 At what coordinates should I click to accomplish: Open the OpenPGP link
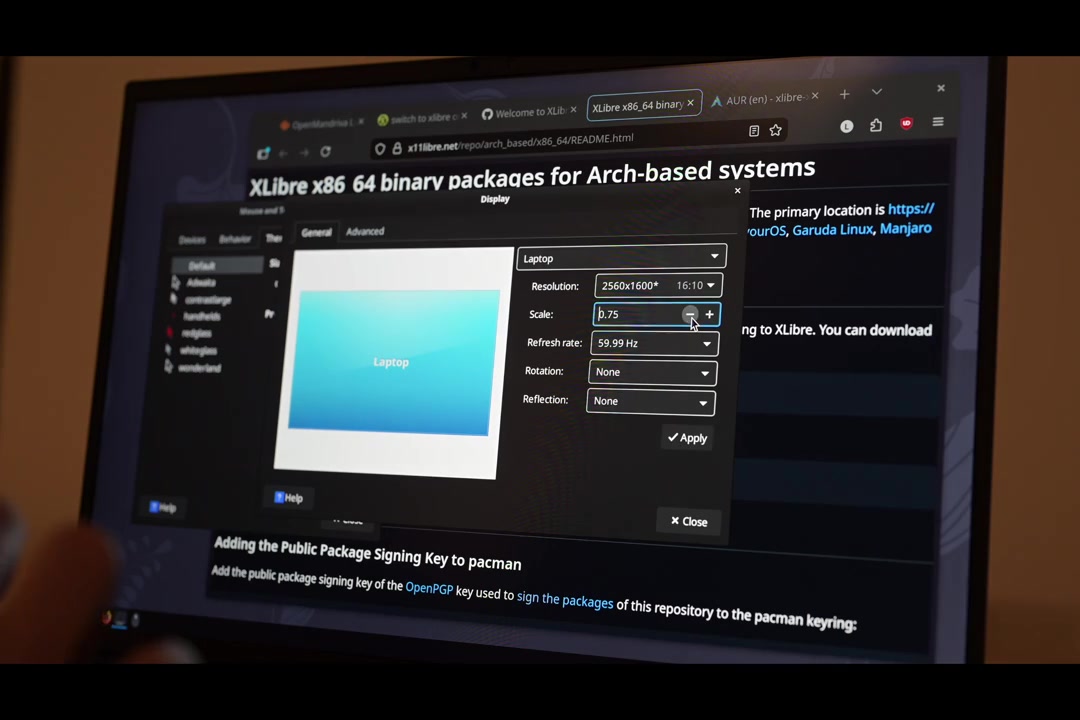[x=429, y=588]
